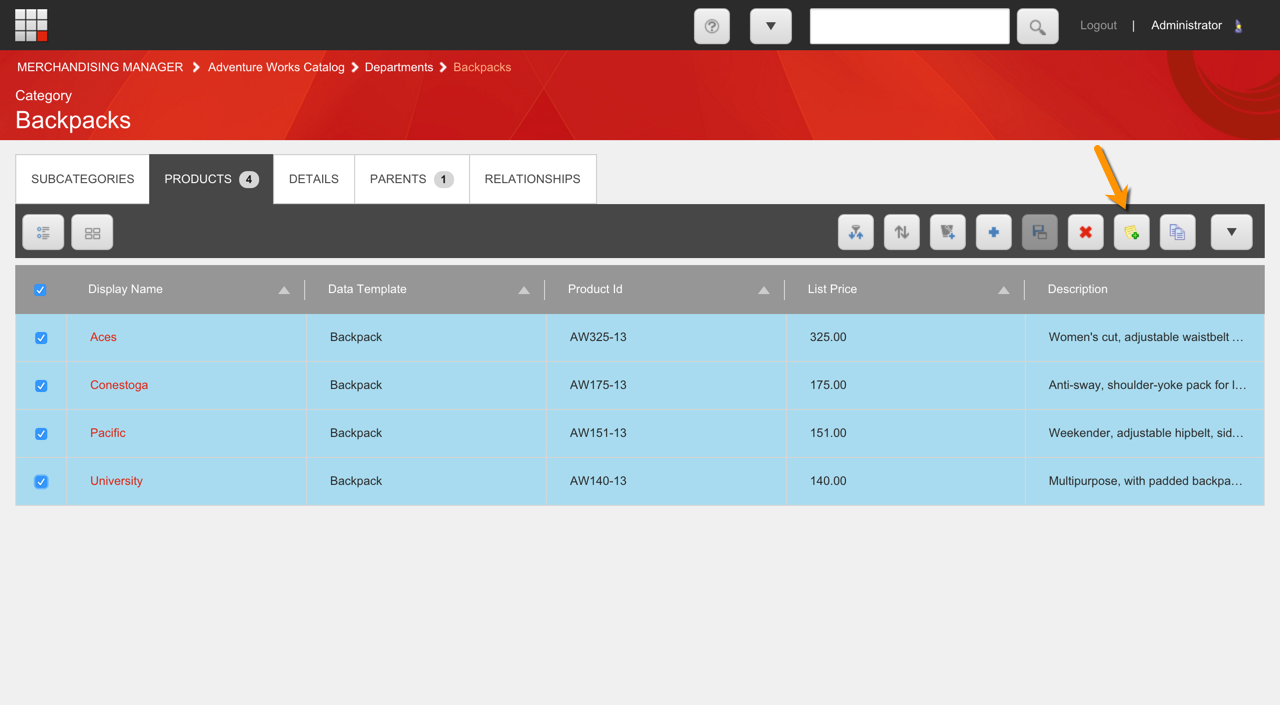Click the greyed-out save disk button
1280x705 pixels.
click(1040, 232)
